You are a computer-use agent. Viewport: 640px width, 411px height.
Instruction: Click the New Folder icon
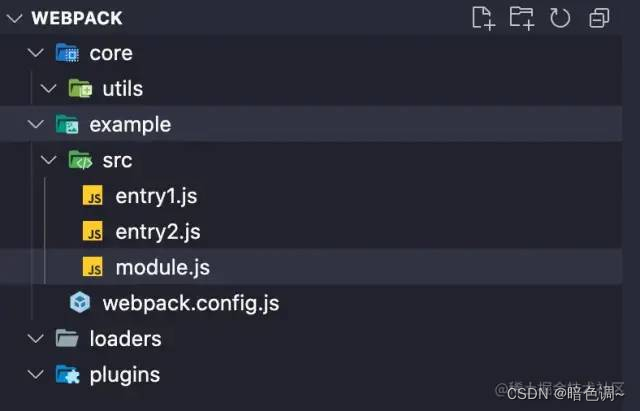coord(522,18)
